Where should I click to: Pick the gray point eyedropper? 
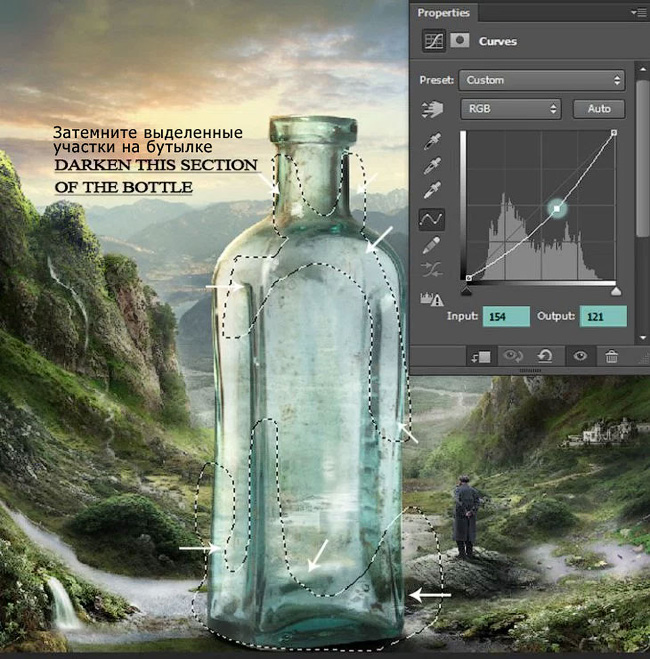[432, 166]
